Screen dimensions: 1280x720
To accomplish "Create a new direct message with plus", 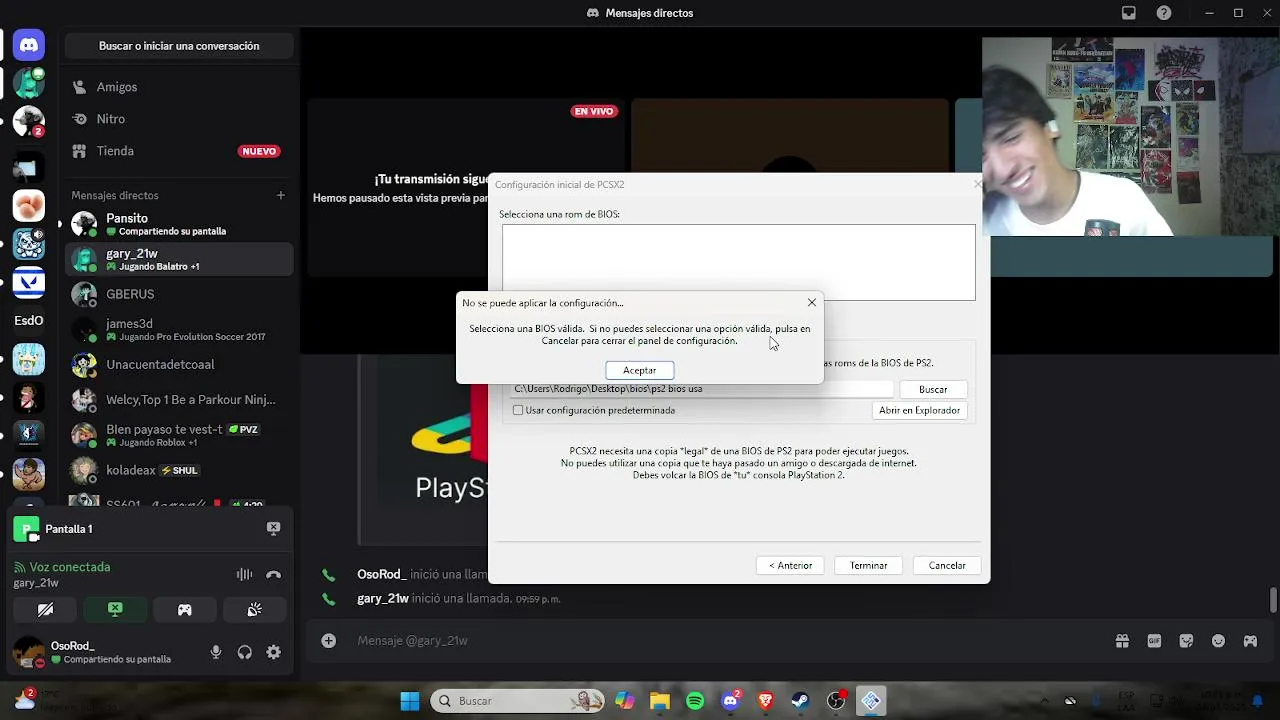I will tap(281, 195).
